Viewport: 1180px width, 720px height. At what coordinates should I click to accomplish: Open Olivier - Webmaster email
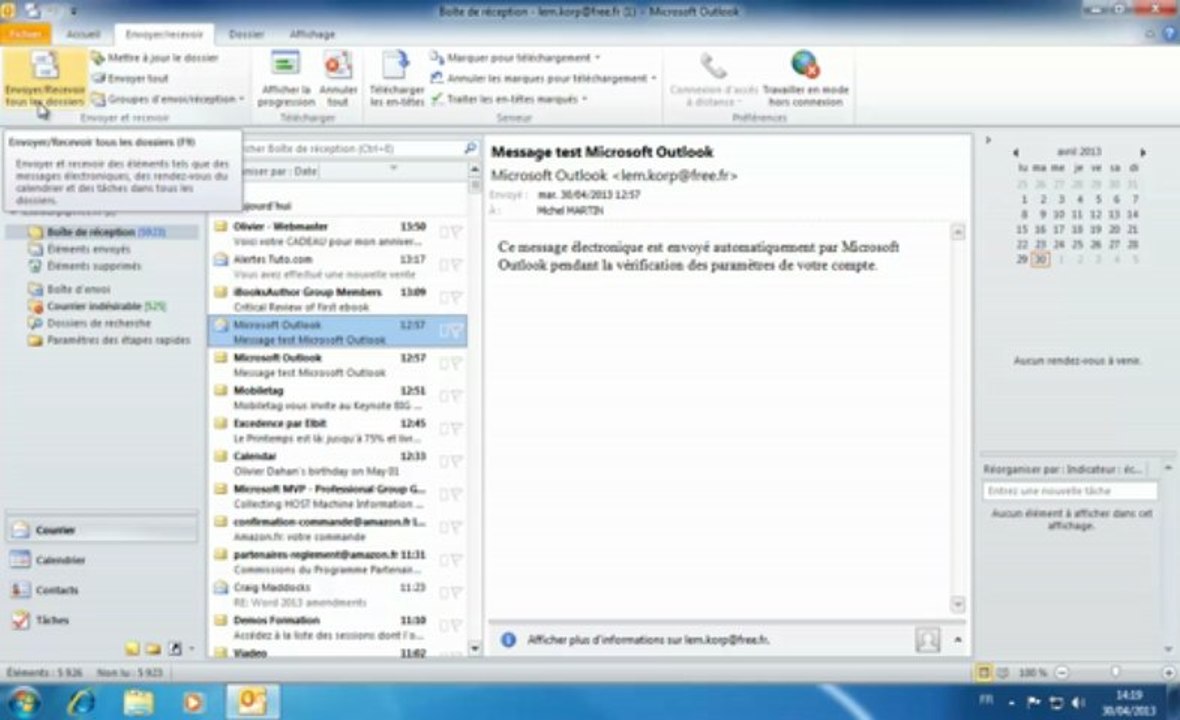(337, 233)
